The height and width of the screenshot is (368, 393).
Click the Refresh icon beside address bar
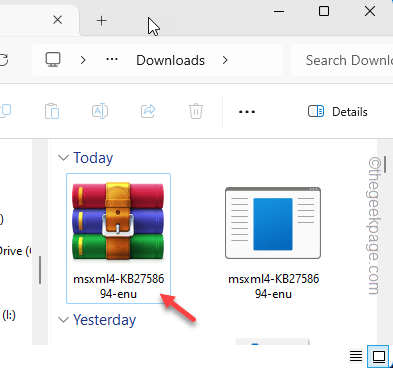click(4, 60)
